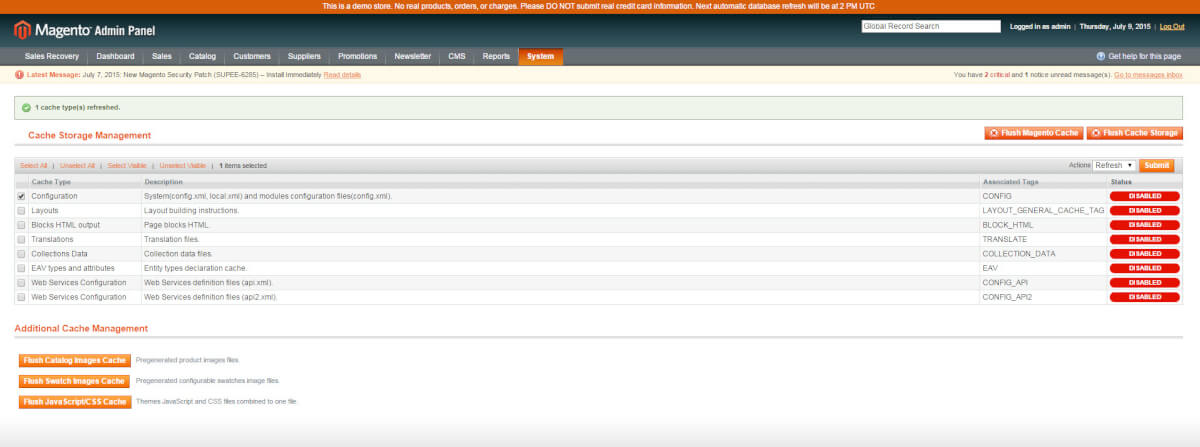Expand the Promotions menu
Screen dimensions: 1200x447
click(x=357, y=57)
